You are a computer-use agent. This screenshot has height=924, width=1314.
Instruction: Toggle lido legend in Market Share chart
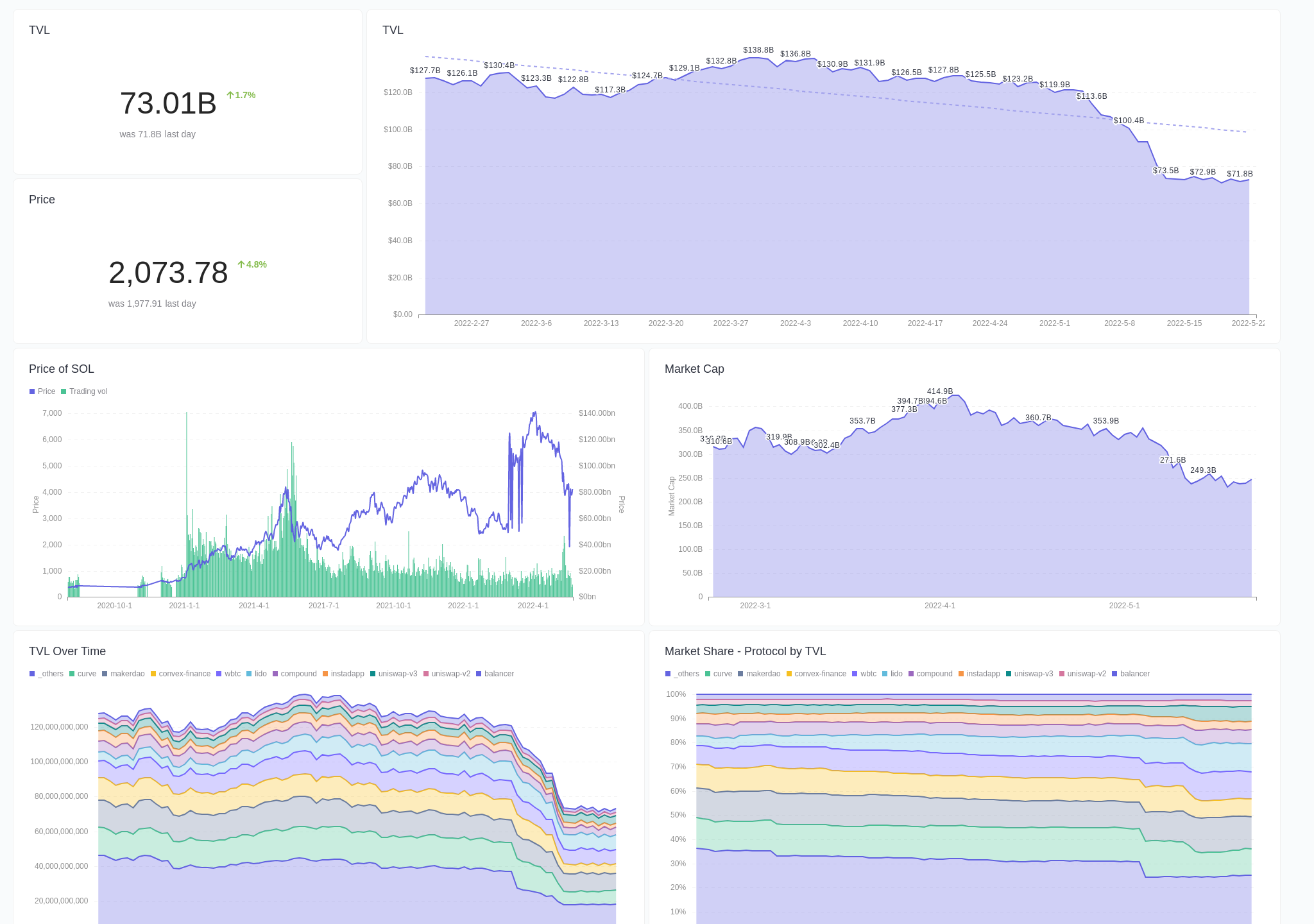click(x=892, y=674)
